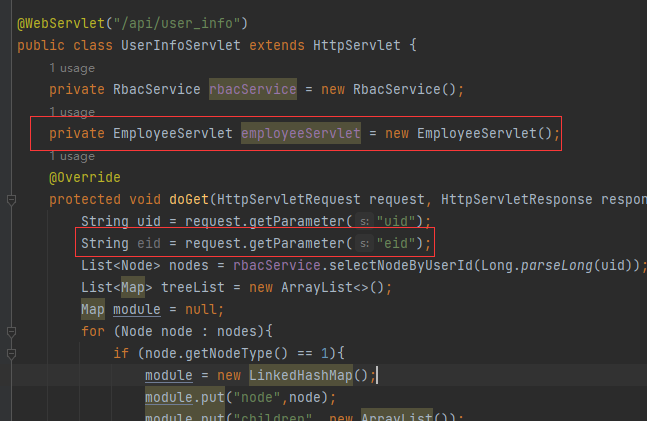Select the highlighted rbacService field name
This screenshot has height=421, width=647.
pyautogui.click(x=252, y=90)
